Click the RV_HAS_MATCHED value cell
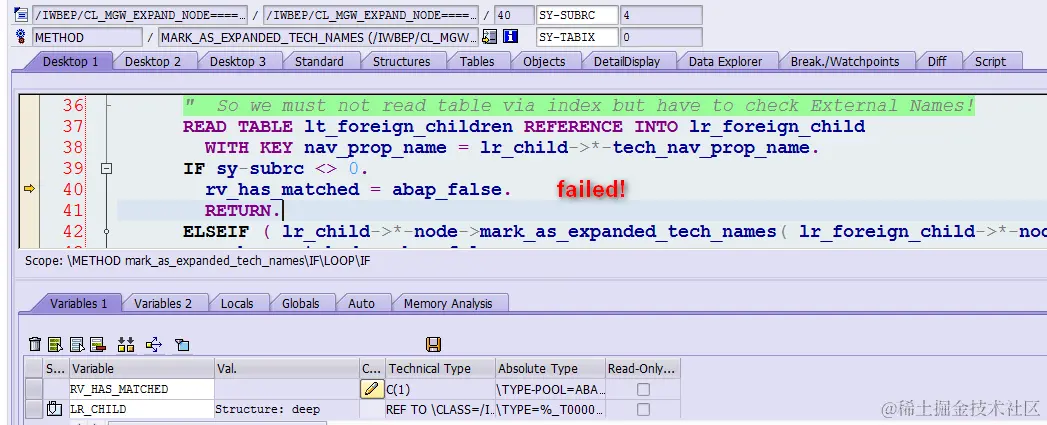 286,389
